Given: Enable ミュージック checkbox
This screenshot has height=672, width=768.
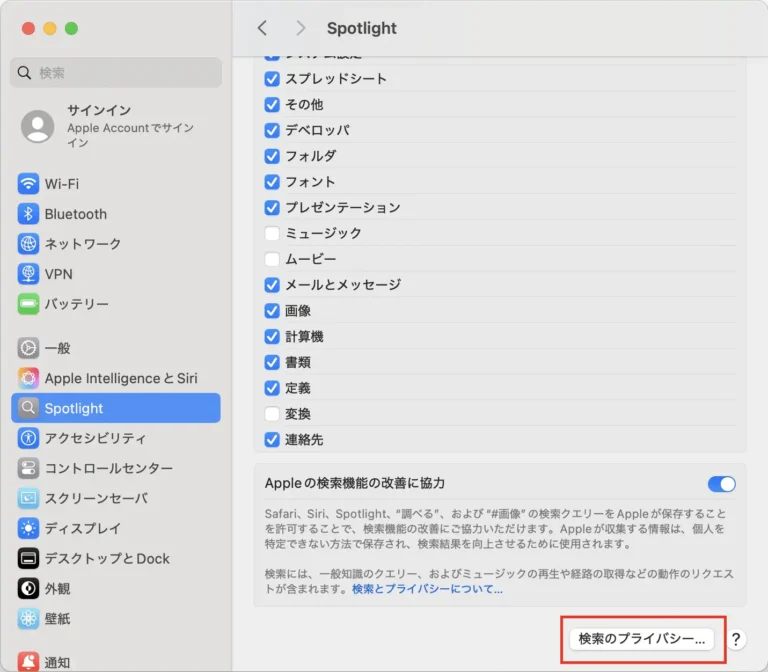Looking at the screenshot, I should click(272, 233).
